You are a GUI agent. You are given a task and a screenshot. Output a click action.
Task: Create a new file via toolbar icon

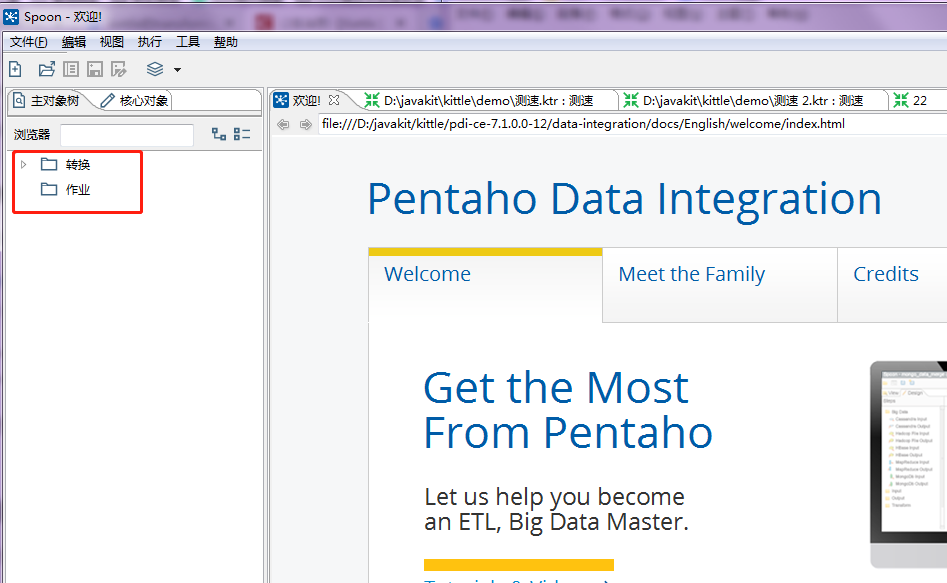point(15,69)
